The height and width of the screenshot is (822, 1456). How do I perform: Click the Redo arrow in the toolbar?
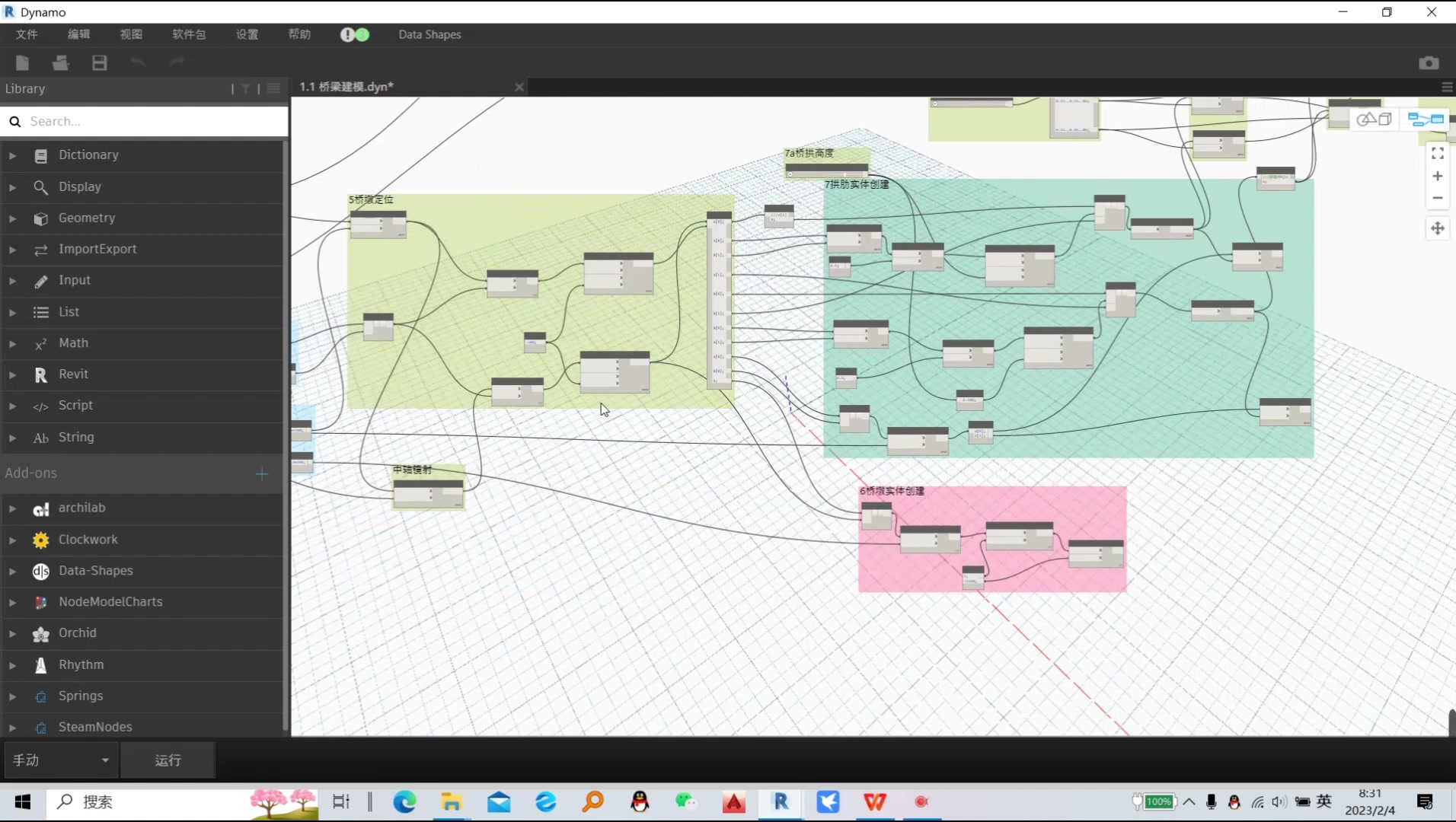click(177, 62)
